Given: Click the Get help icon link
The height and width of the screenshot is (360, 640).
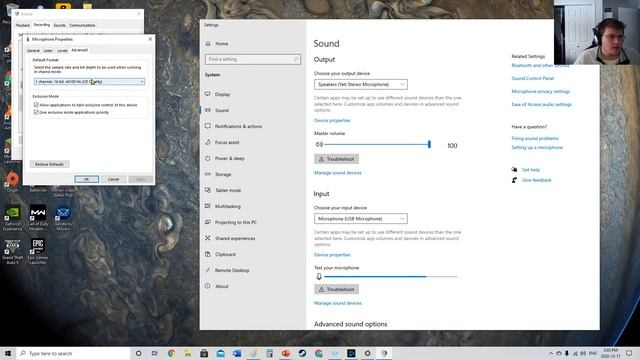Looking at the screenshot, I should point(514,169).
